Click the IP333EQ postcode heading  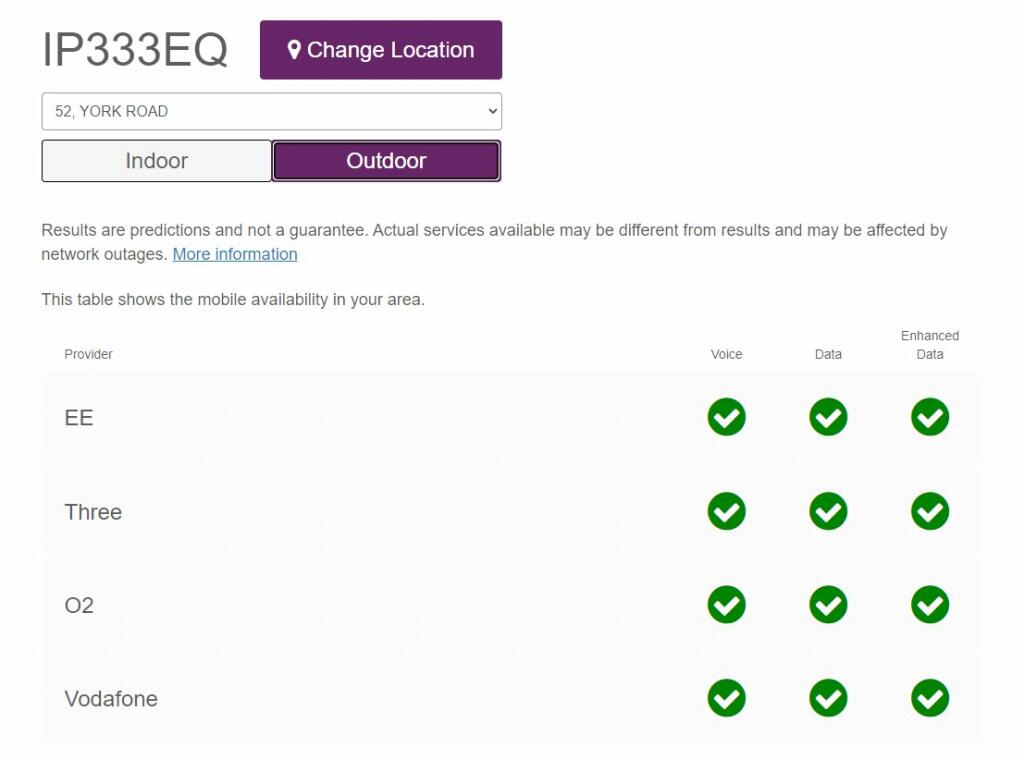point(135,50)
